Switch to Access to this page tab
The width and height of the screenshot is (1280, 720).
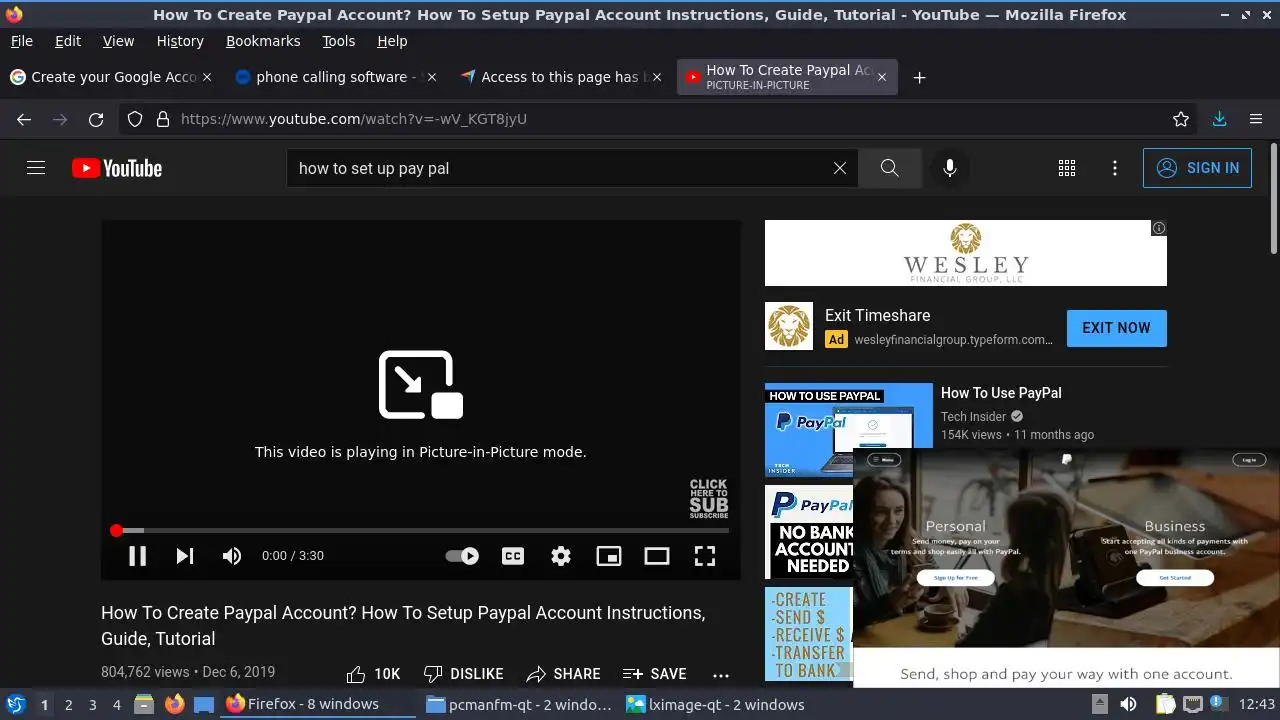tap(560, 77)
